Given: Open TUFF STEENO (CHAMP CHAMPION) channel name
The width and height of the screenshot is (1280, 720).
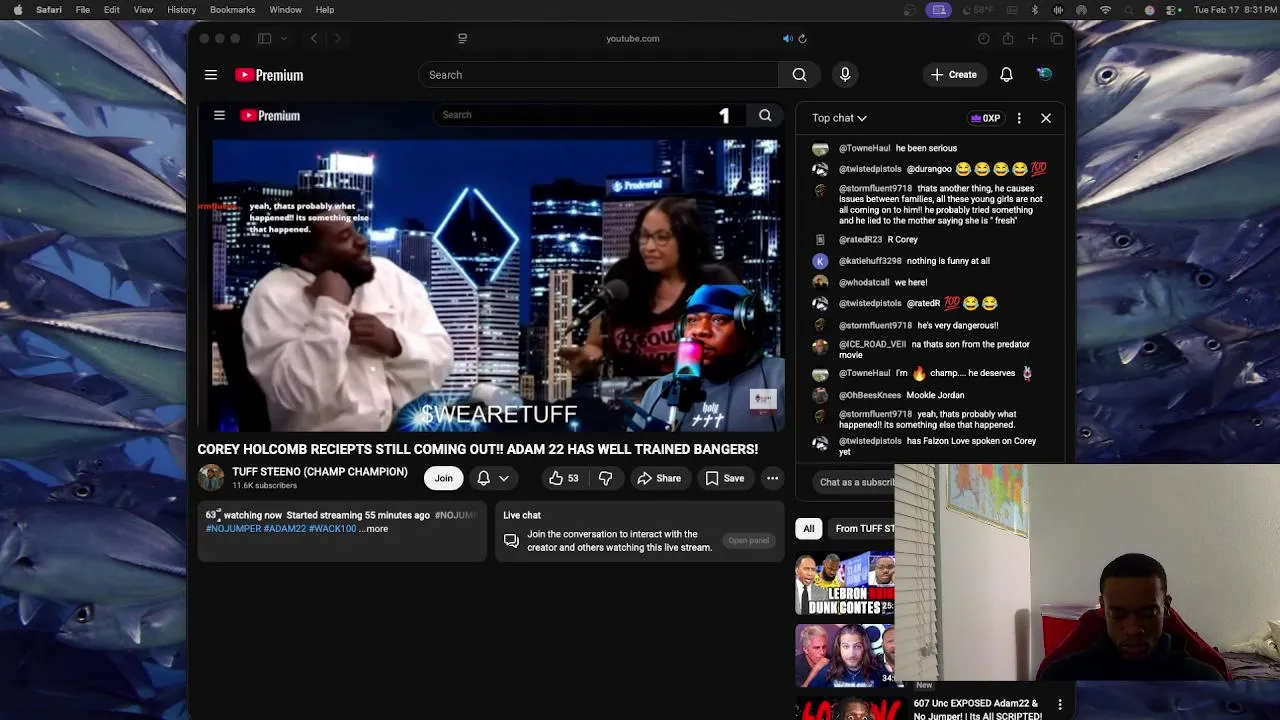Looking at the screenshot, I should (320, 472).
